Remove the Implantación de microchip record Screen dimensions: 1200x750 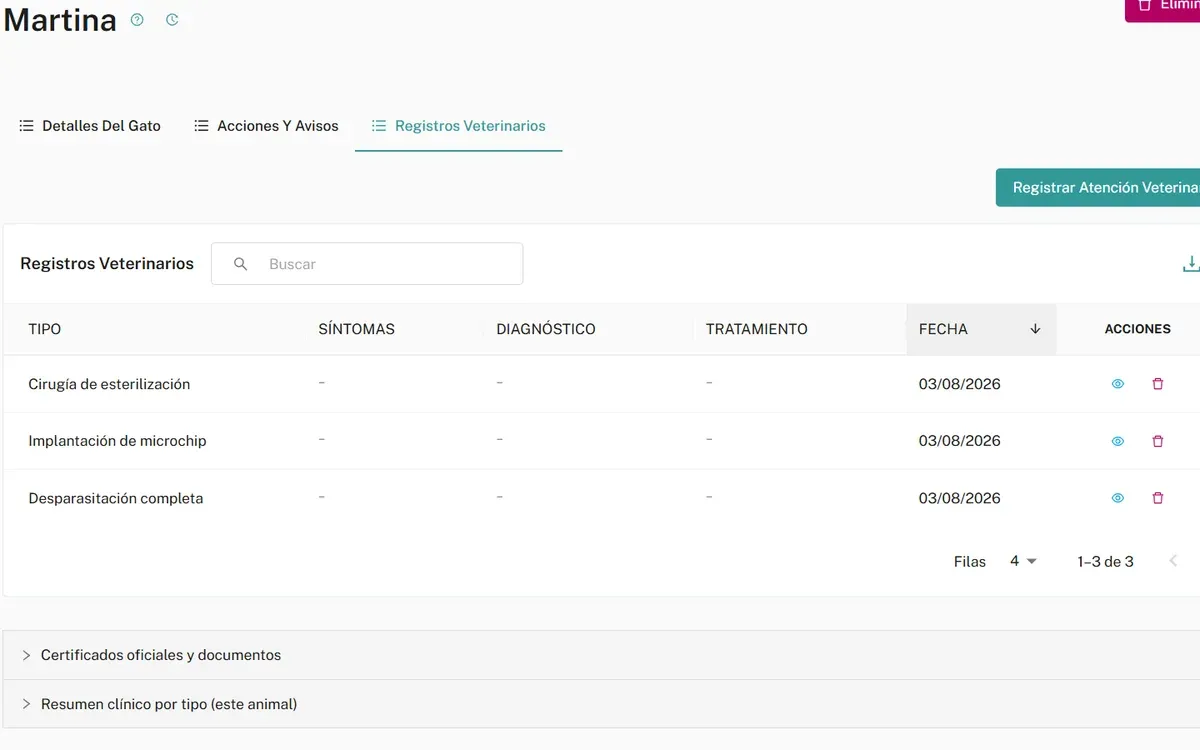[1158, 441]
